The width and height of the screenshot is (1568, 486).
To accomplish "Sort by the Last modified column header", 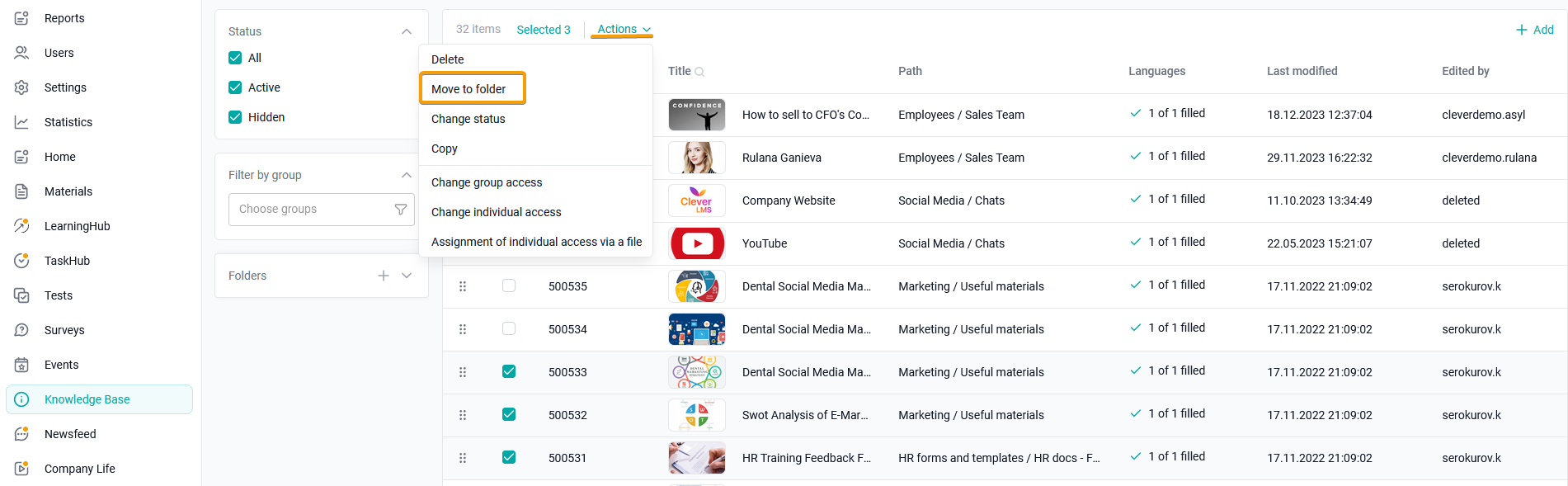I will click(1302, 71).
